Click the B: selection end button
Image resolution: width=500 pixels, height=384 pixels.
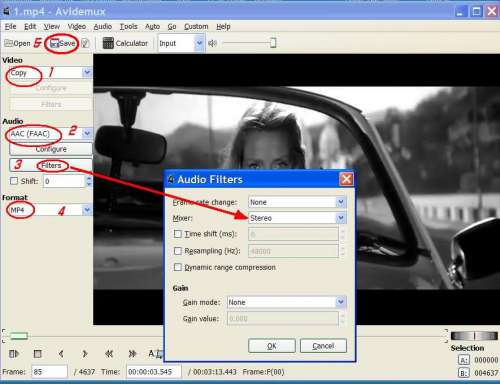pos(464,373)
